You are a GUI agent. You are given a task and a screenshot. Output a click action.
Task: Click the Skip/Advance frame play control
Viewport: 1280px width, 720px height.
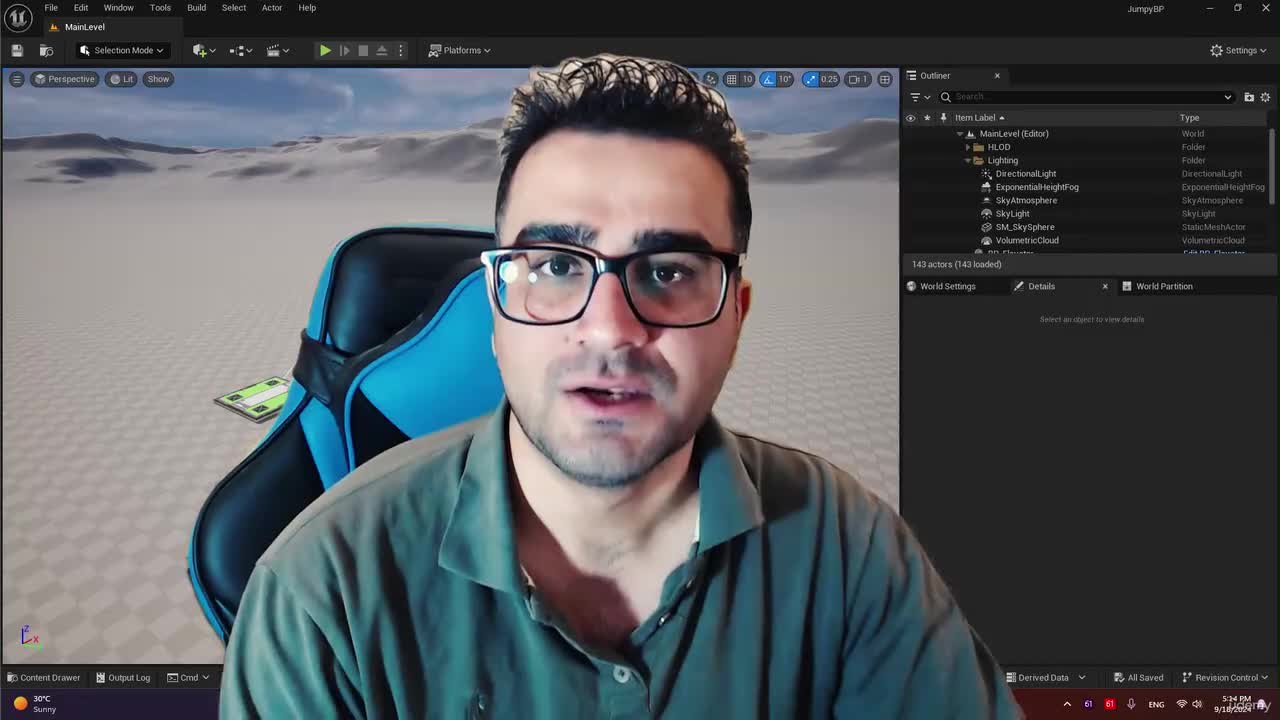click(x=344, y=50)
